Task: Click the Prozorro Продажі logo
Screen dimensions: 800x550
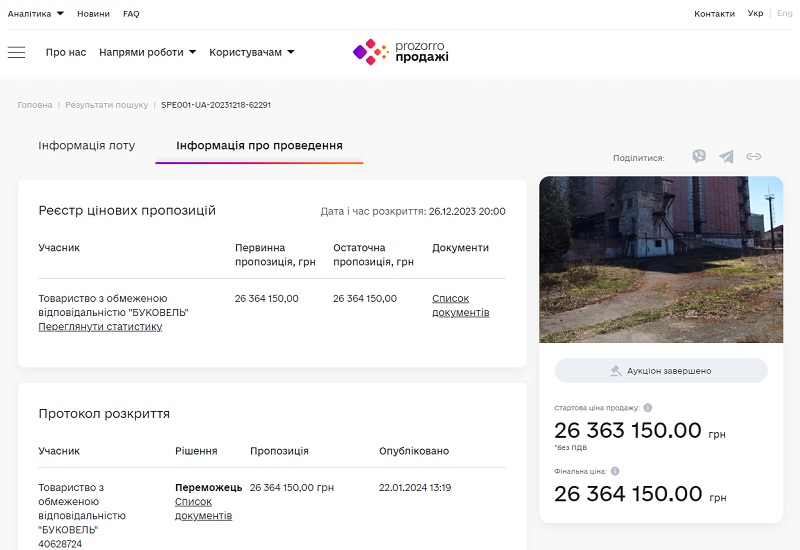Action: click(x=401, y=52)
